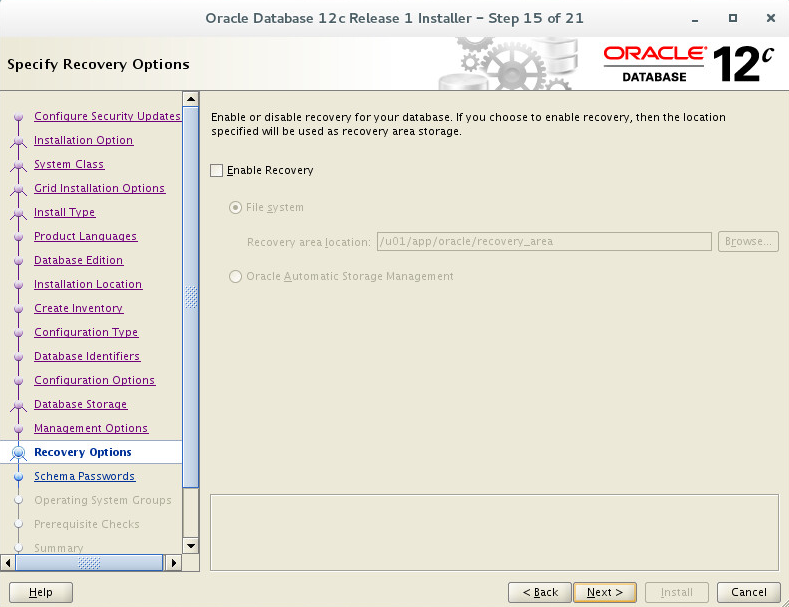Click the step bullet beside Database Storage

[19, 405]
